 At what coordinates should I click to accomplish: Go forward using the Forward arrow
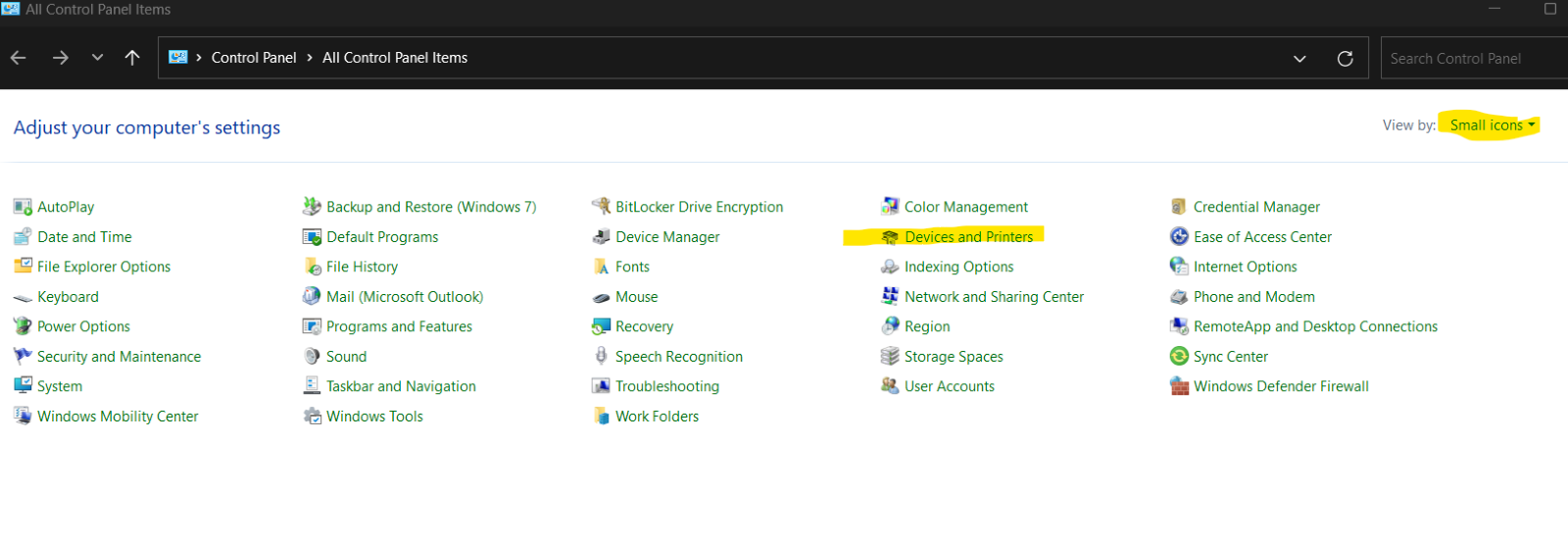click(61, 58)
